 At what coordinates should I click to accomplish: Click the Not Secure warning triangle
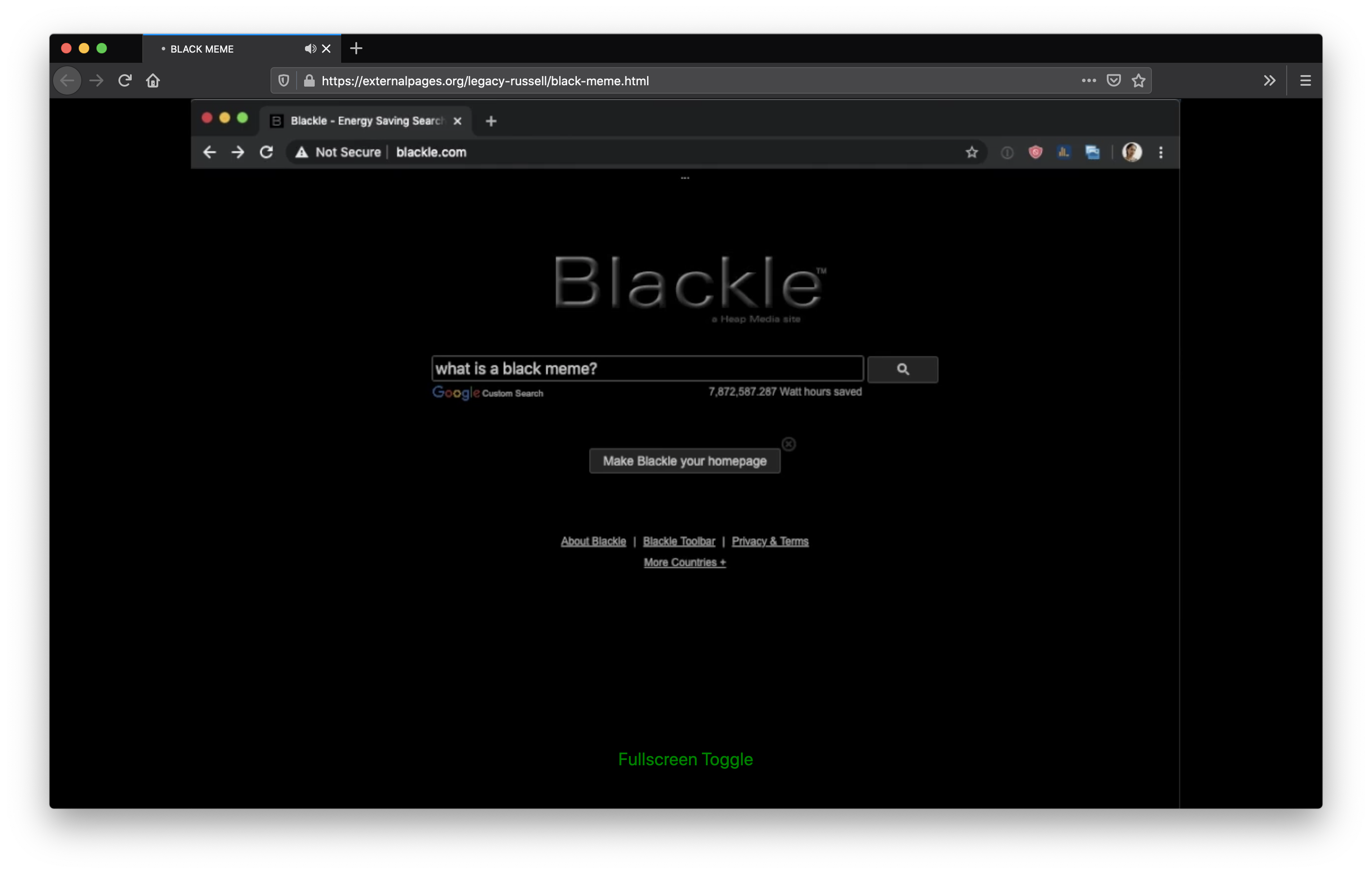[301, 152]
